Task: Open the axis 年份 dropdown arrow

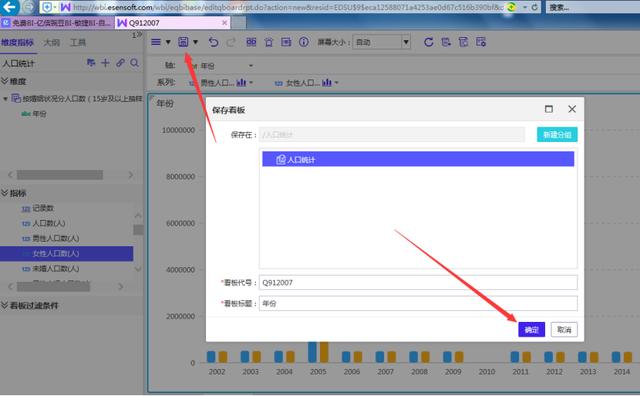Action: tap(251, 65)
